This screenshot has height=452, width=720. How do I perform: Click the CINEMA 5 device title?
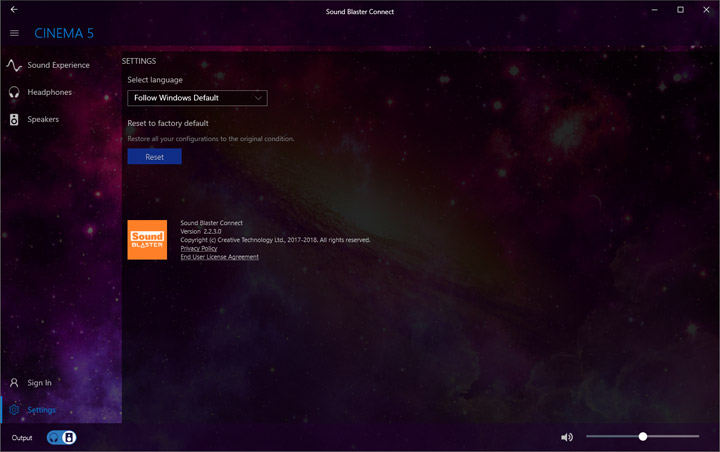click(x=64, y=33)
